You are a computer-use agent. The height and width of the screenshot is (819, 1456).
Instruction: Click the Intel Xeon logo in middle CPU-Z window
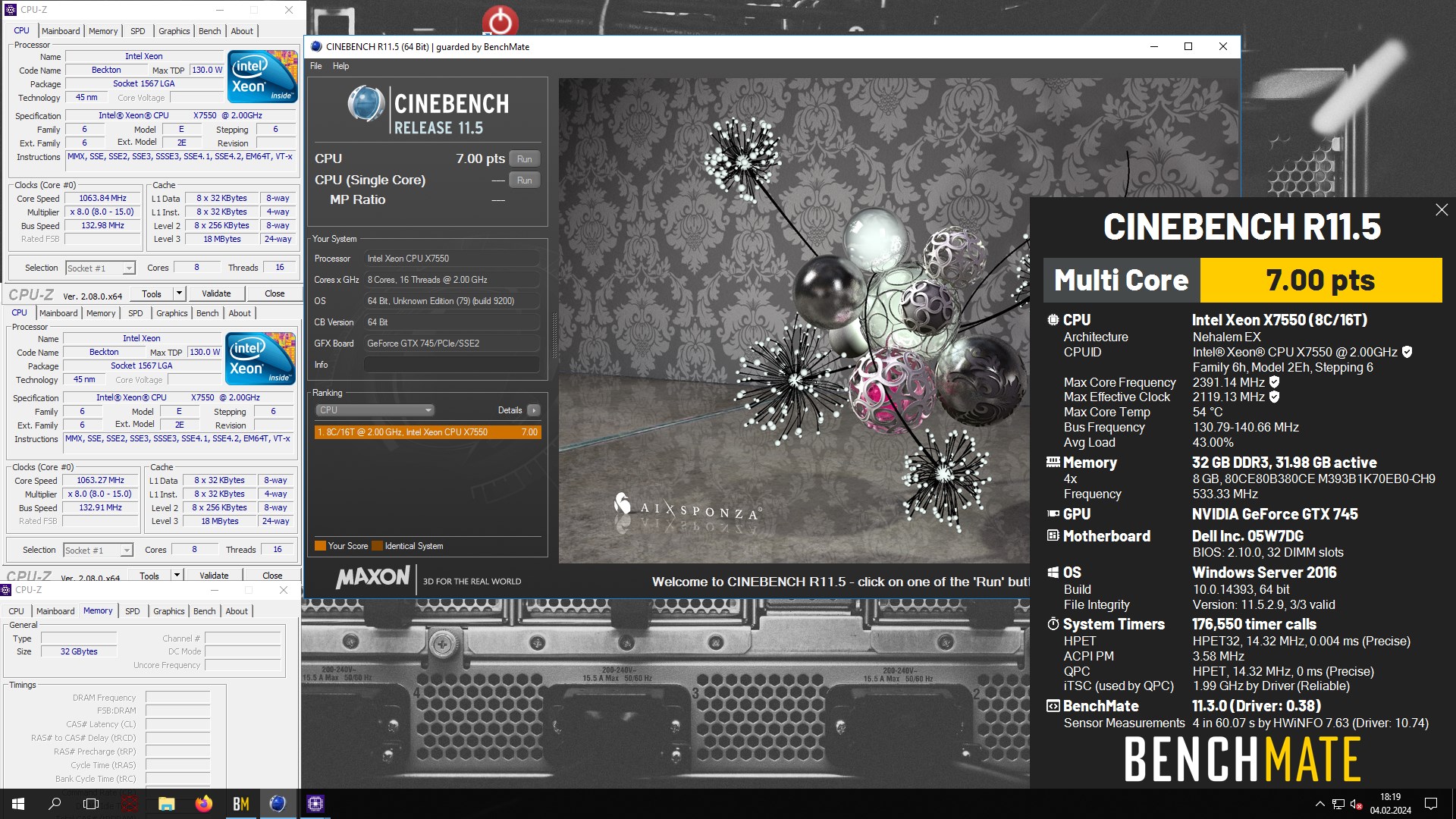pyautogui.click(x=260, y=359)
